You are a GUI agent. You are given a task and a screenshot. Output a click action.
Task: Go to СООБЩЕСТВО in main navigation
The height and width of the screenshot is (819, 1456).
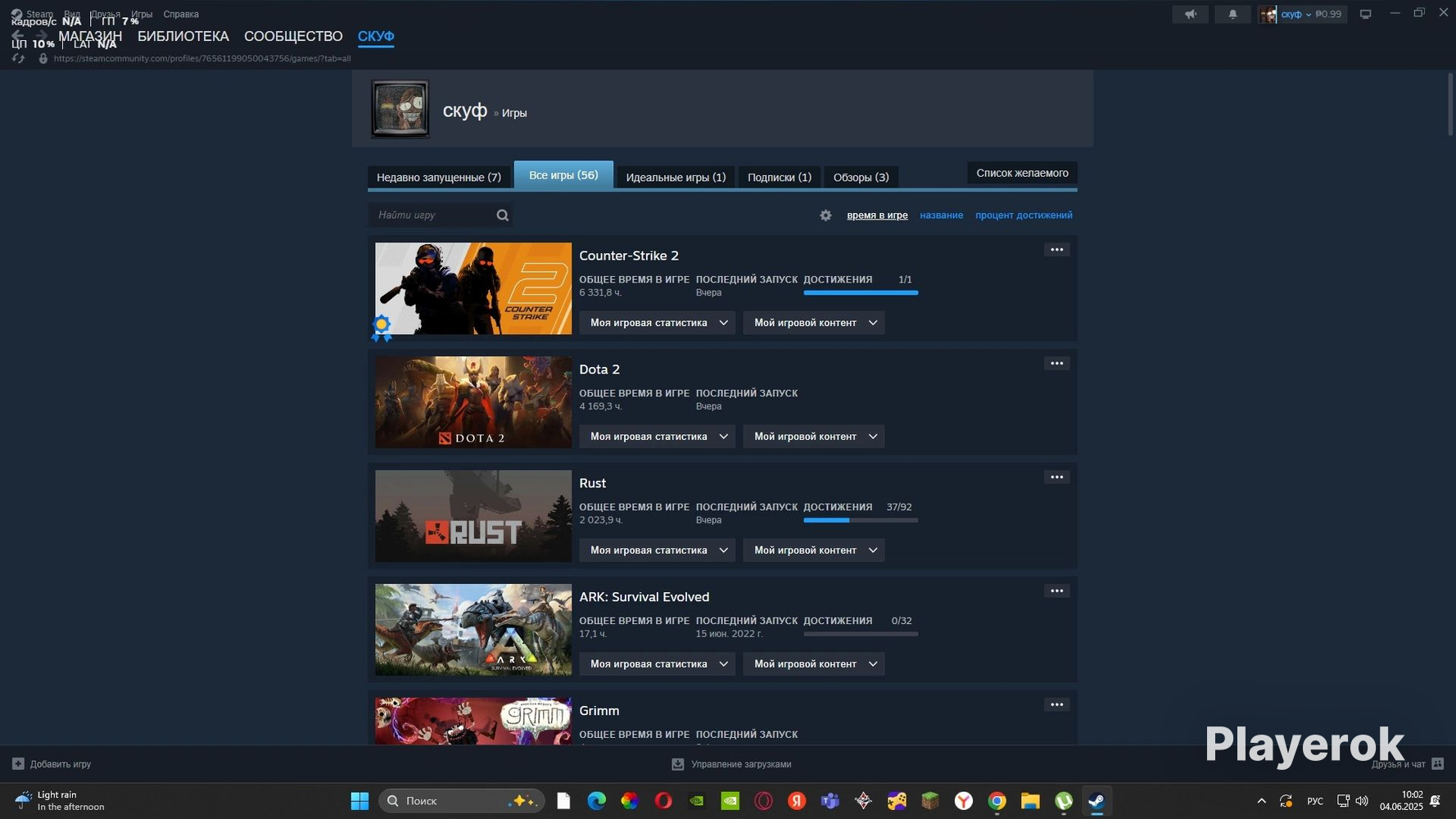coord(293,36)
